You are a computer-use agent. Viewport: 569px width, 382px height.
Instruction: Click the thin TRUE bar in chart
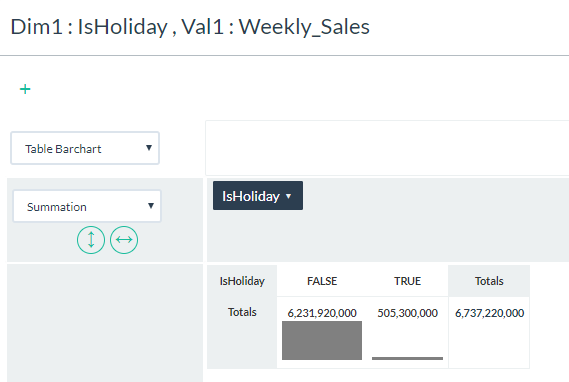[x=407, y=358]
